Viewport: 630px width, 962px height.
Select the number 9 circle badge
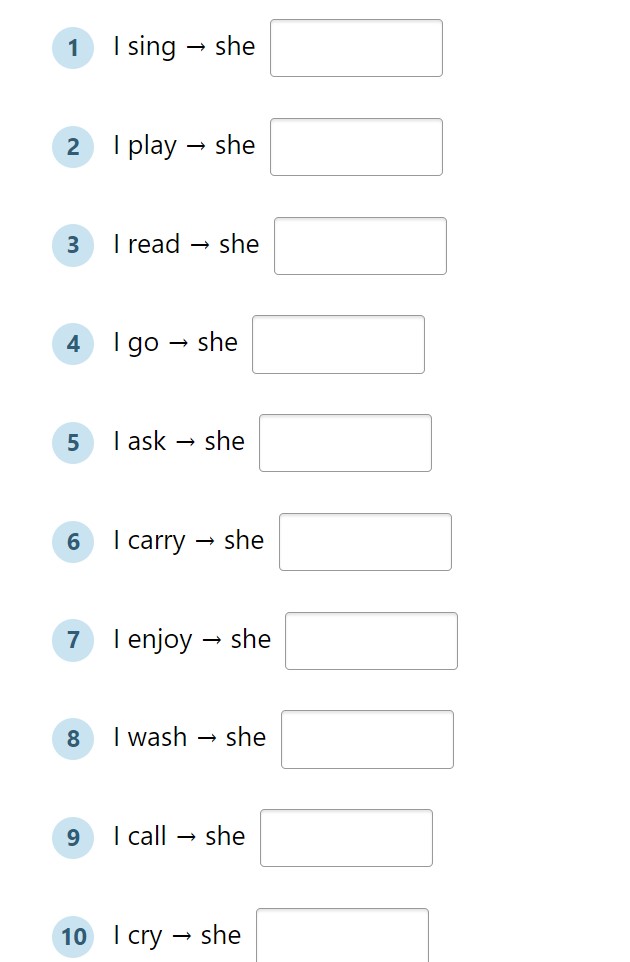73,837
